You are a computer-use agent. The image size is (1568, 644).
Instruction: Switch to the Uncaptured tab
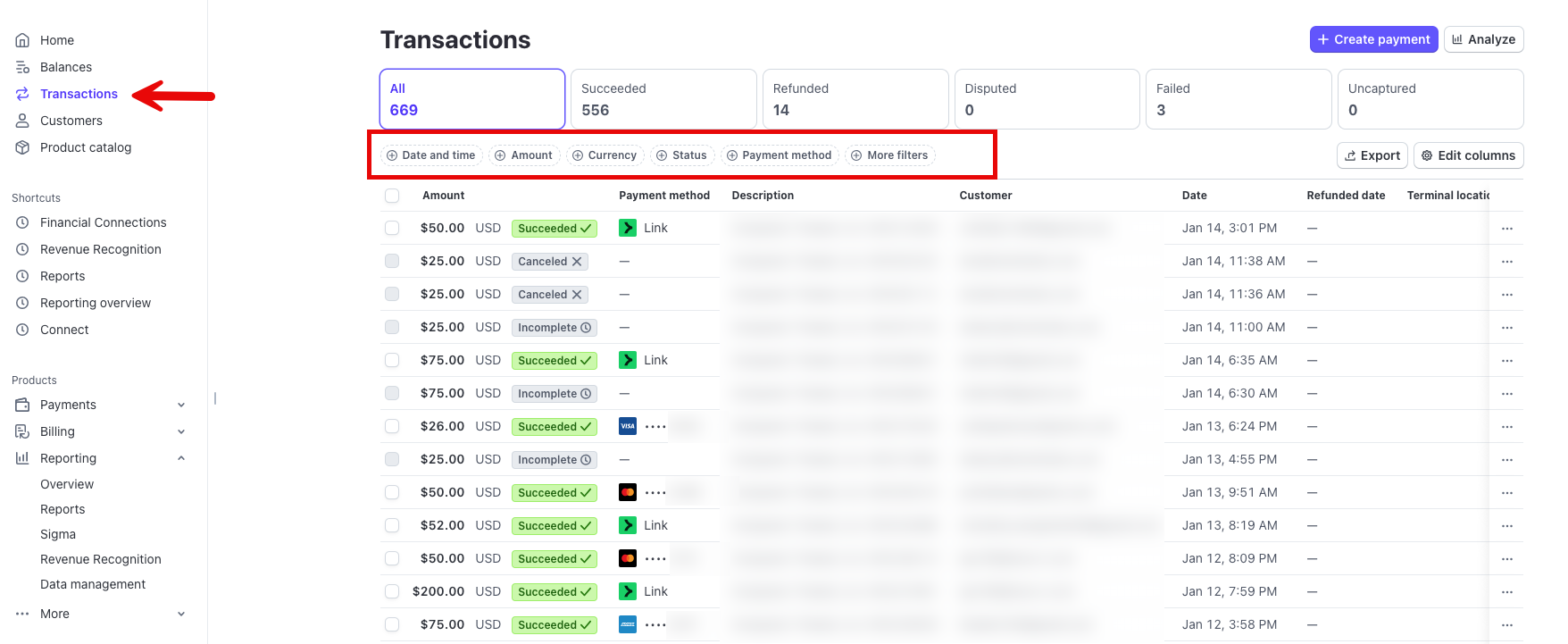1430,99
